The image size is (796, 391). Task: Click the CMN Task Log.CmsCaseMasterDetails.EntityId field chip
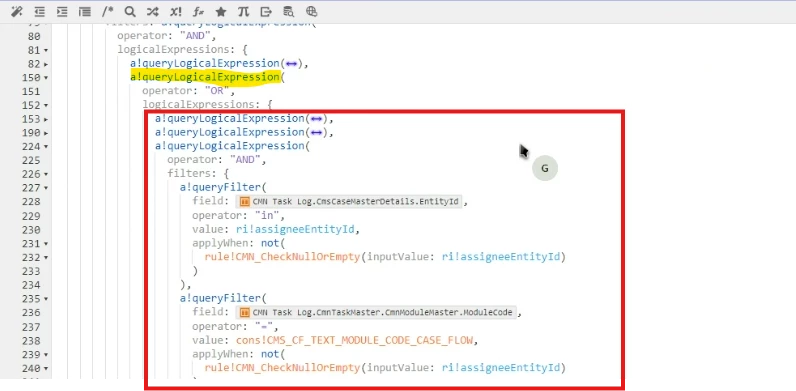tap(349, 202)
